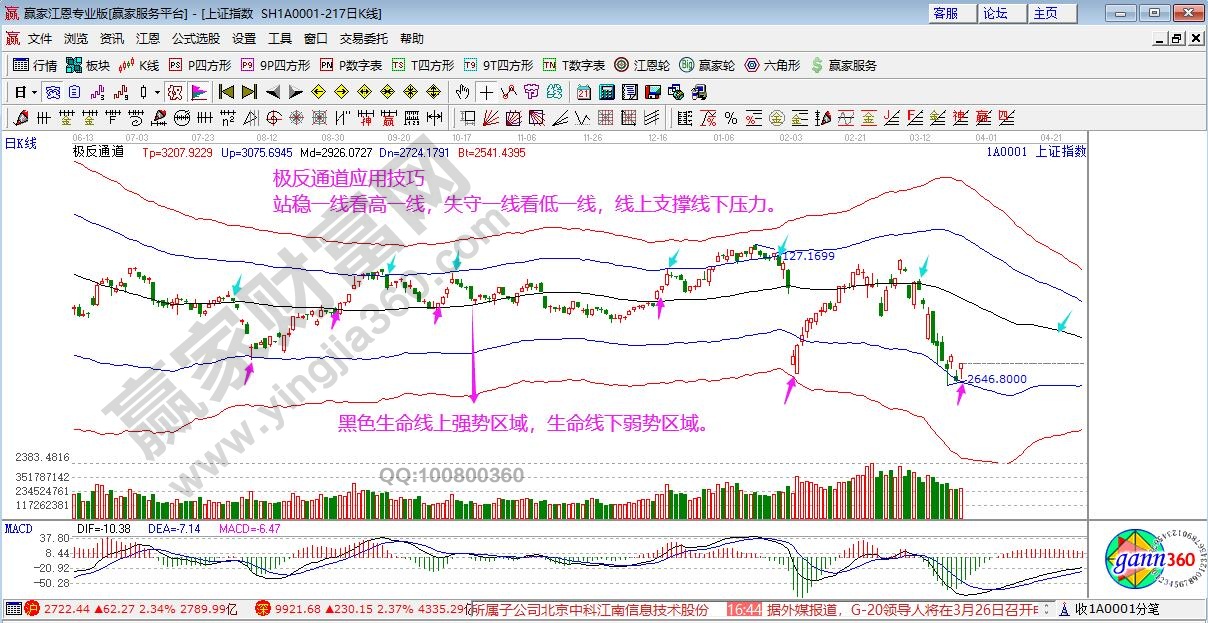The image size is (1208, 623).
Task: Click the 论坛 forum button
Action: (995, 13)
